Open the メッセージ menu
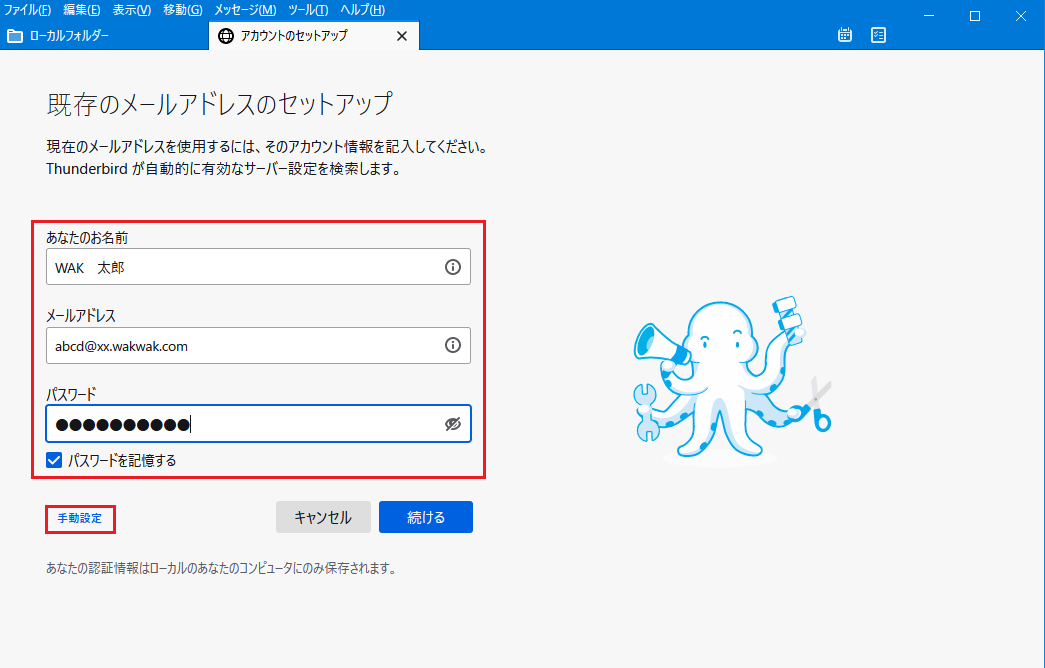The width and height of the screenshot is (1045, 668). point(245,10)
